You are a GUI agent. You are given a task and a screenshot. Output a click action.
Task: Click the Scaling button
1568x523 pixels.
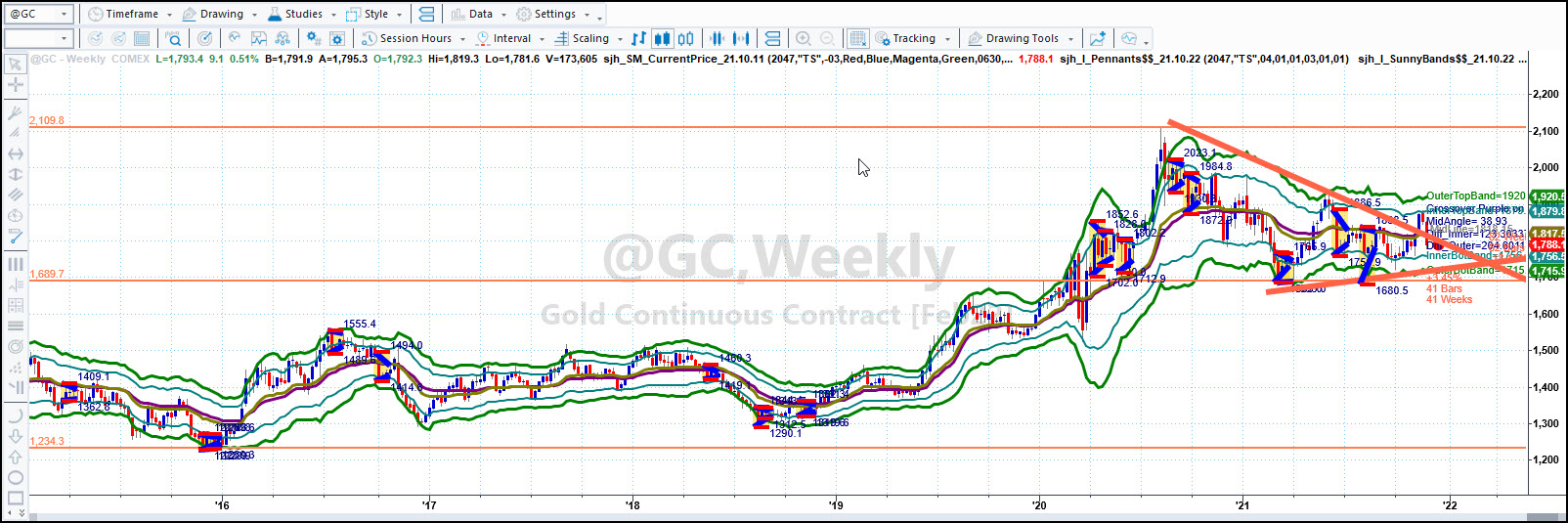coord(582,38)
